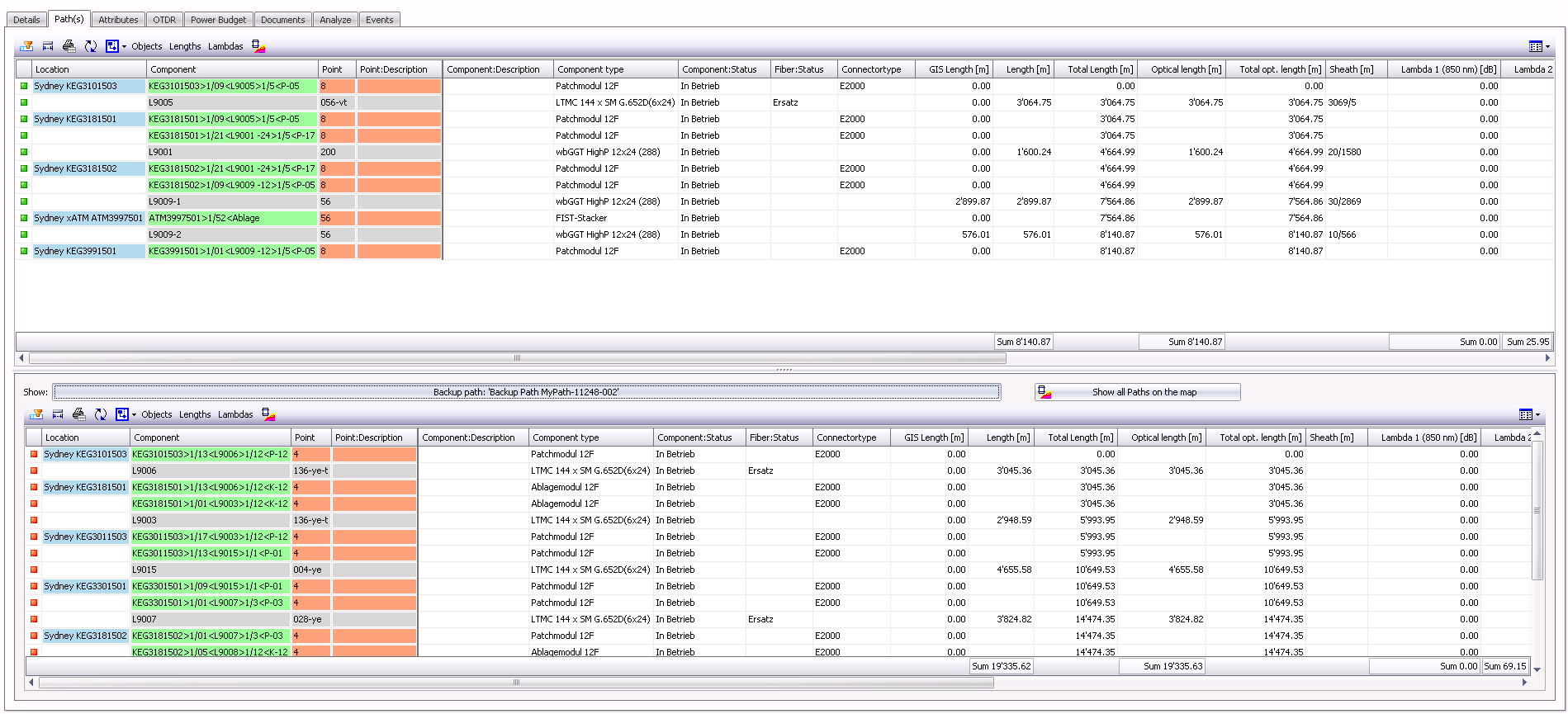Open the grid layout dropdown arrow in upper panel
The width and height of the screenshot is (1568, 714).
tap(1548, 47)
